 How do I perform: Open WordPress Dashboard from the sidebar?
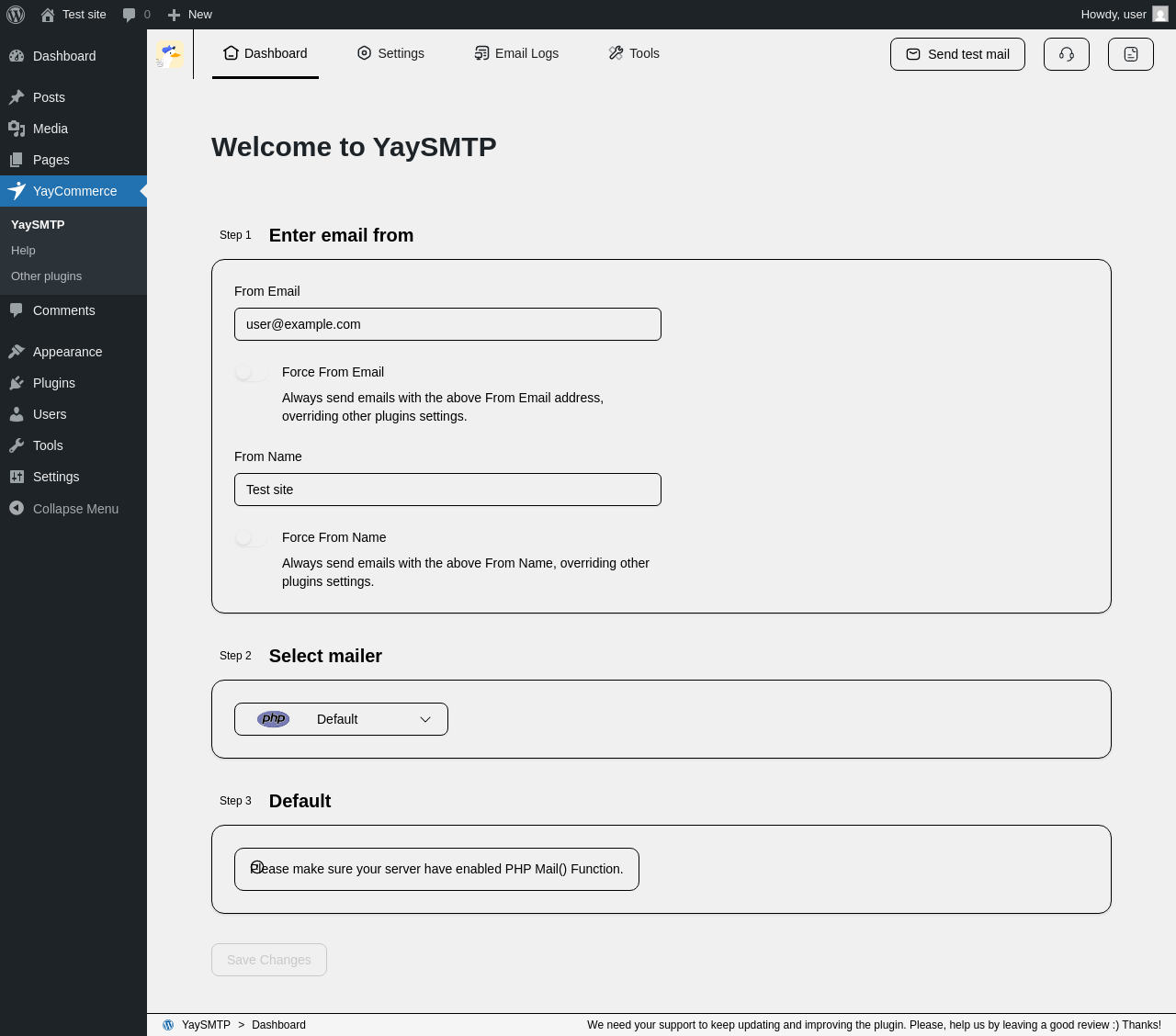click(x=73, y=56)
